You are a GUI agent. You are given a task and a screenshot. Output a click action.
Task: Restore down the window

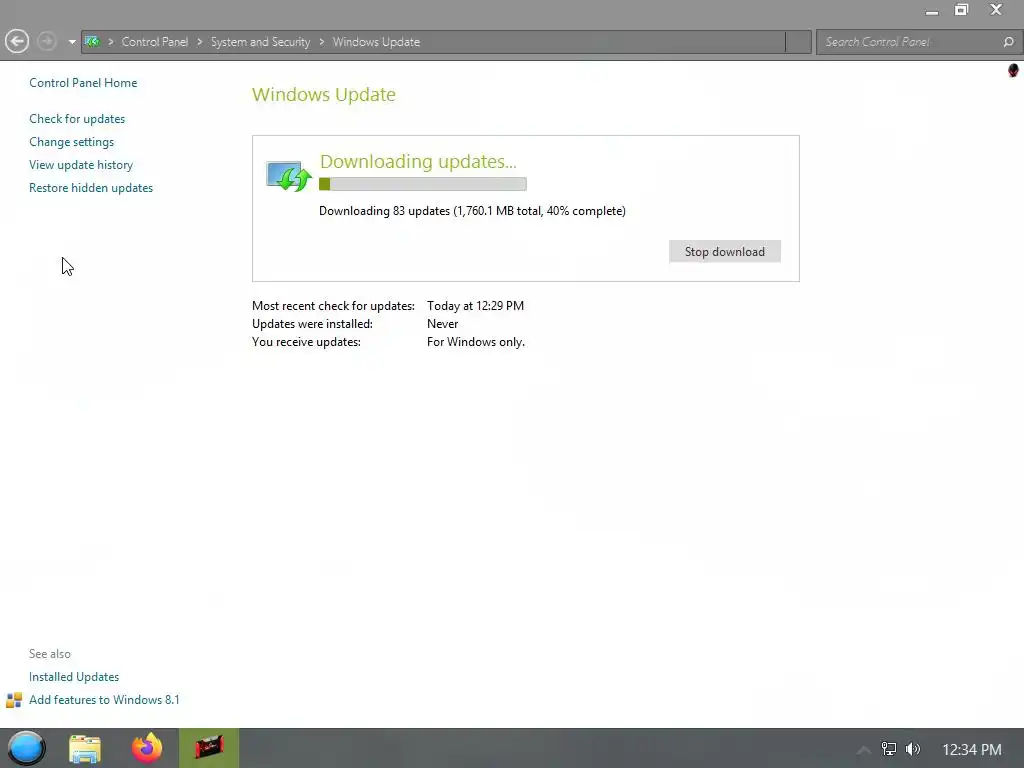961,10
